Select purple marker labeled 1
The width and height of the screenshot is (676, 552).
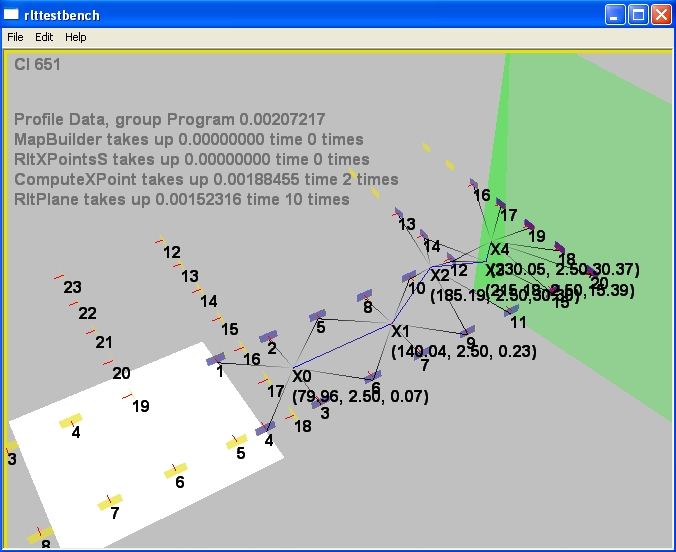pyautogui.click(x=216, y=359)
